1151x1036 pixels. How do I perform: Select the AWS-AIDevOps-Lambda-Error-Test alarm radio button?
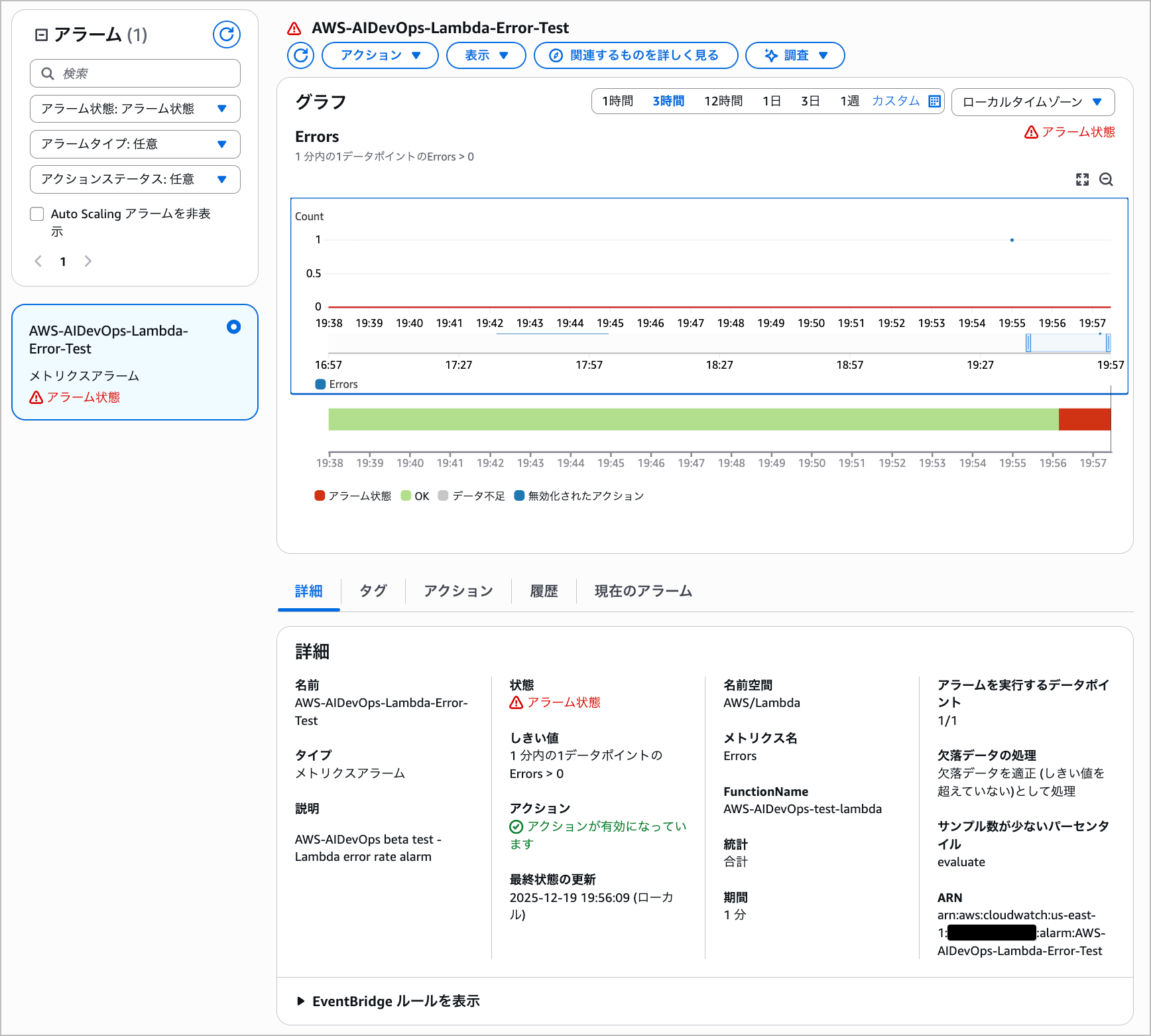[x=233, y=327]
